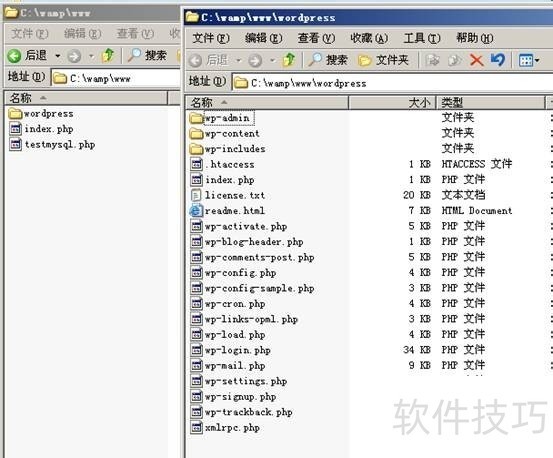Select wp-links-opml.php file name

coord(251,319)
